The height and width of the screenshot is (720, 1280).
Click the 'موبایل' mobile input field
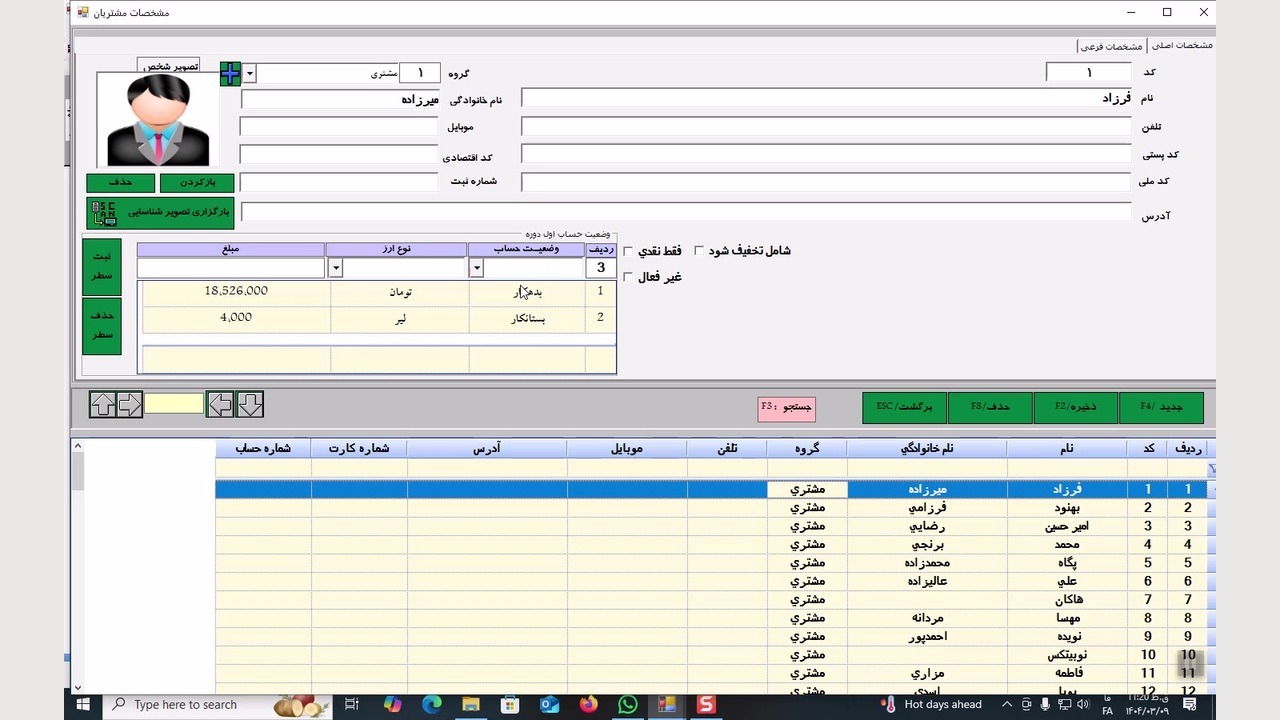[339, 127]
